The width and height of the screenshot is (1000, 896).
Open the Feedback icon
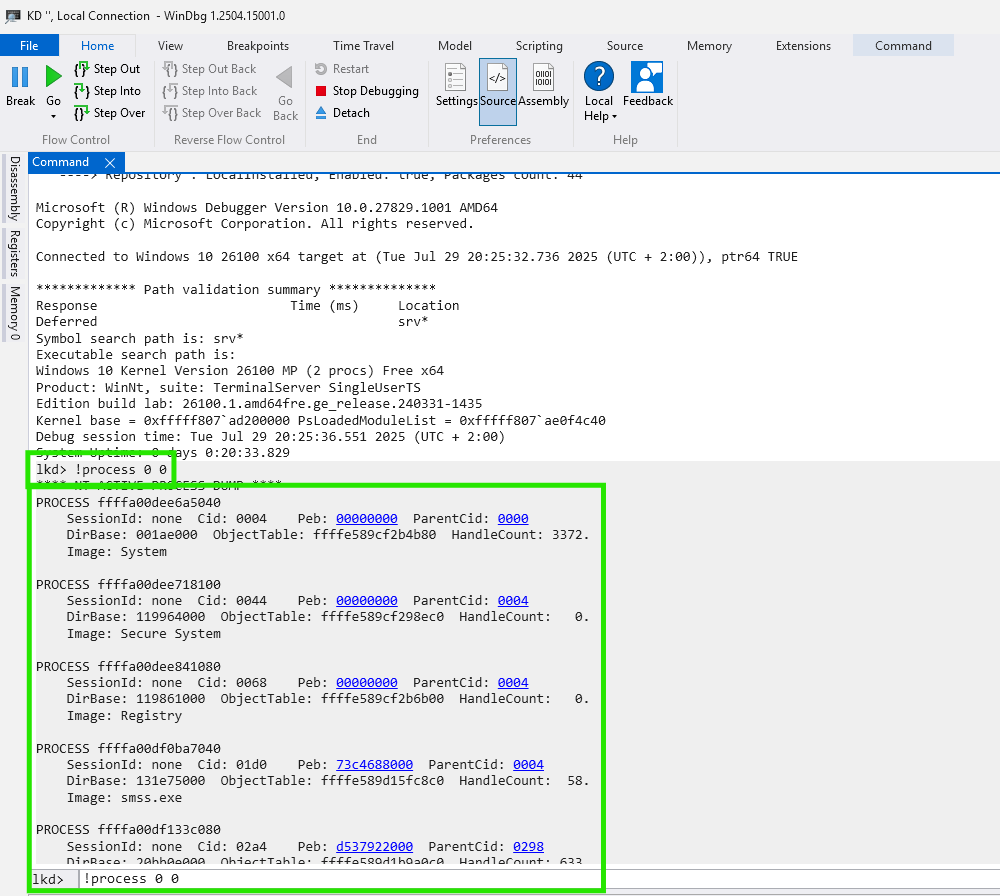647,77
